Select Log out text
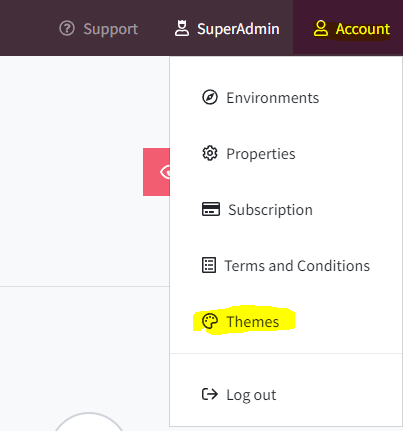Viewport: 403px width, 431px height. coord(251,395)
